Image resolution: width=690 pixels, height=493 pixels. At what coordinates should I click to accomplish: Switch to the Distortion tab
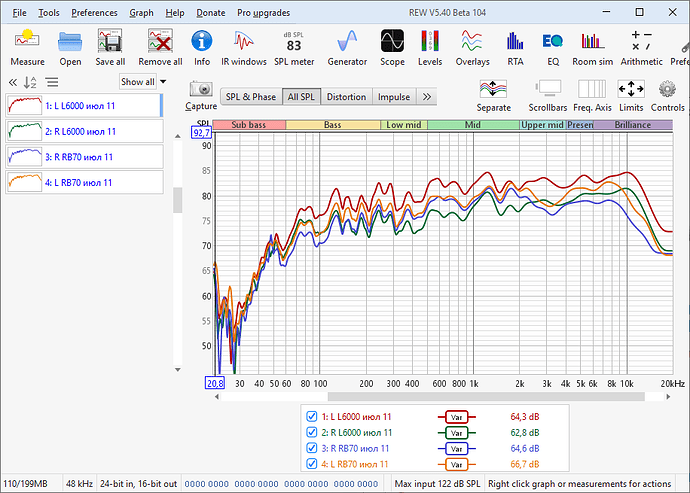[x=346, y=97]
